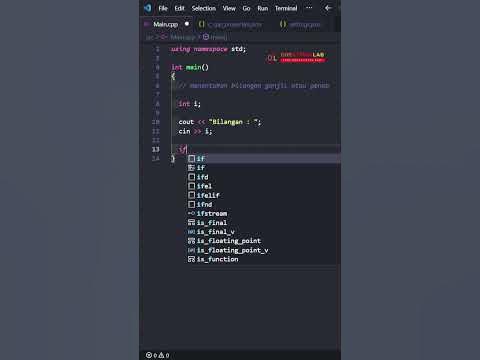
Task: Click the 'int main()' declaration
Action: (x=190, y=67)
